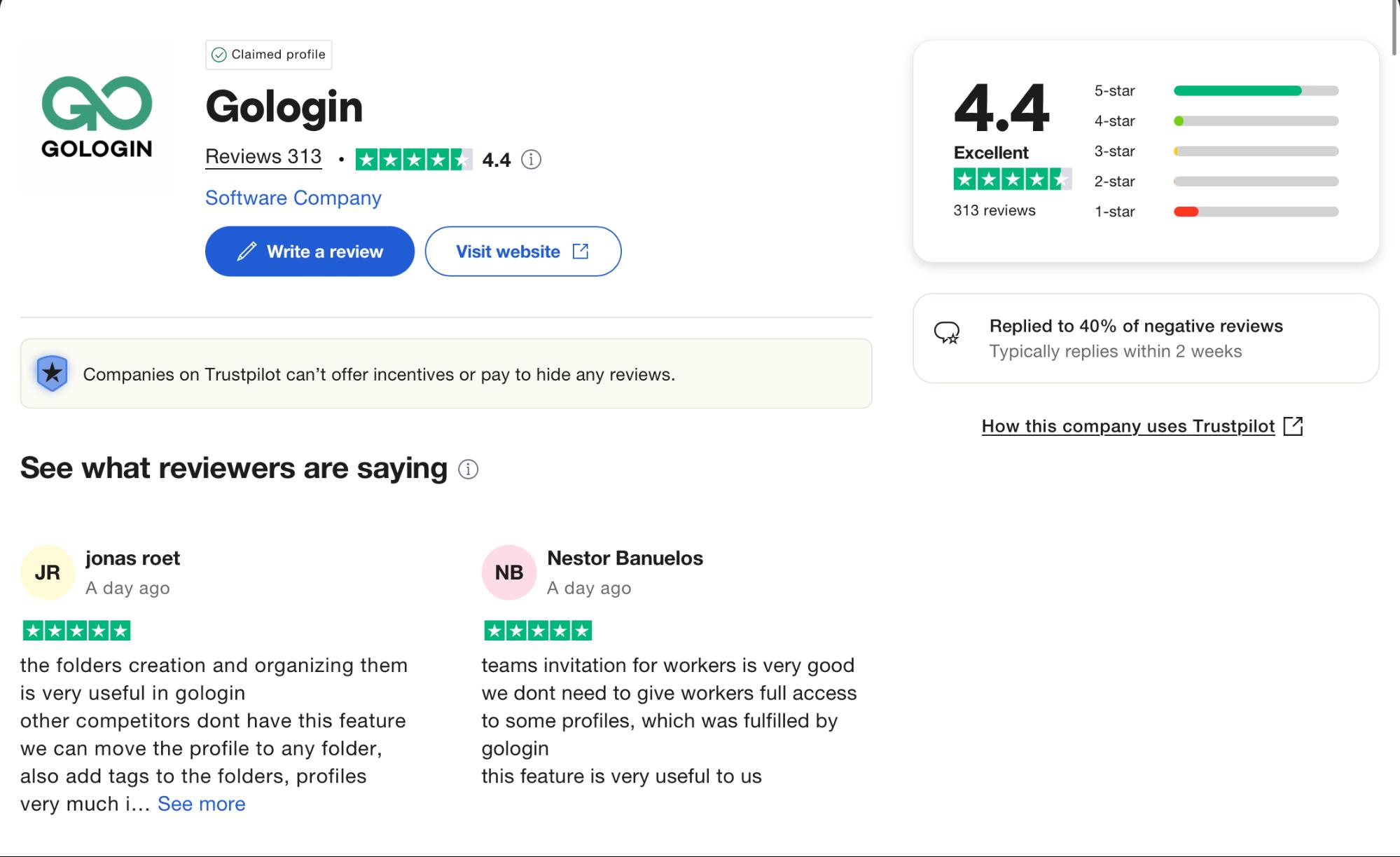This screenshot has height=857, width=1400.
Task: Click the Write a review button
Action: pos(310,251)
